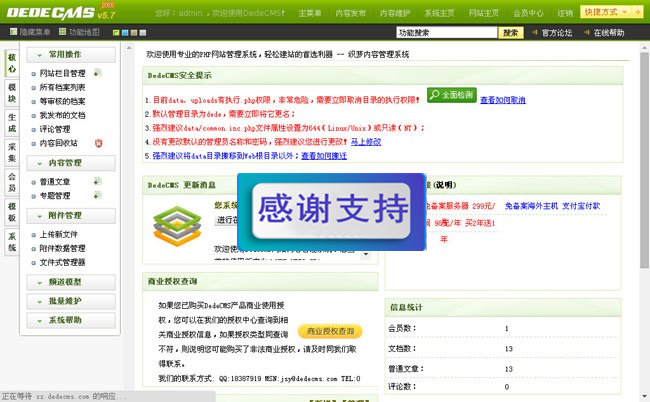Click the down arrow in update news panel
650x402 pixels.
[366, 254]
